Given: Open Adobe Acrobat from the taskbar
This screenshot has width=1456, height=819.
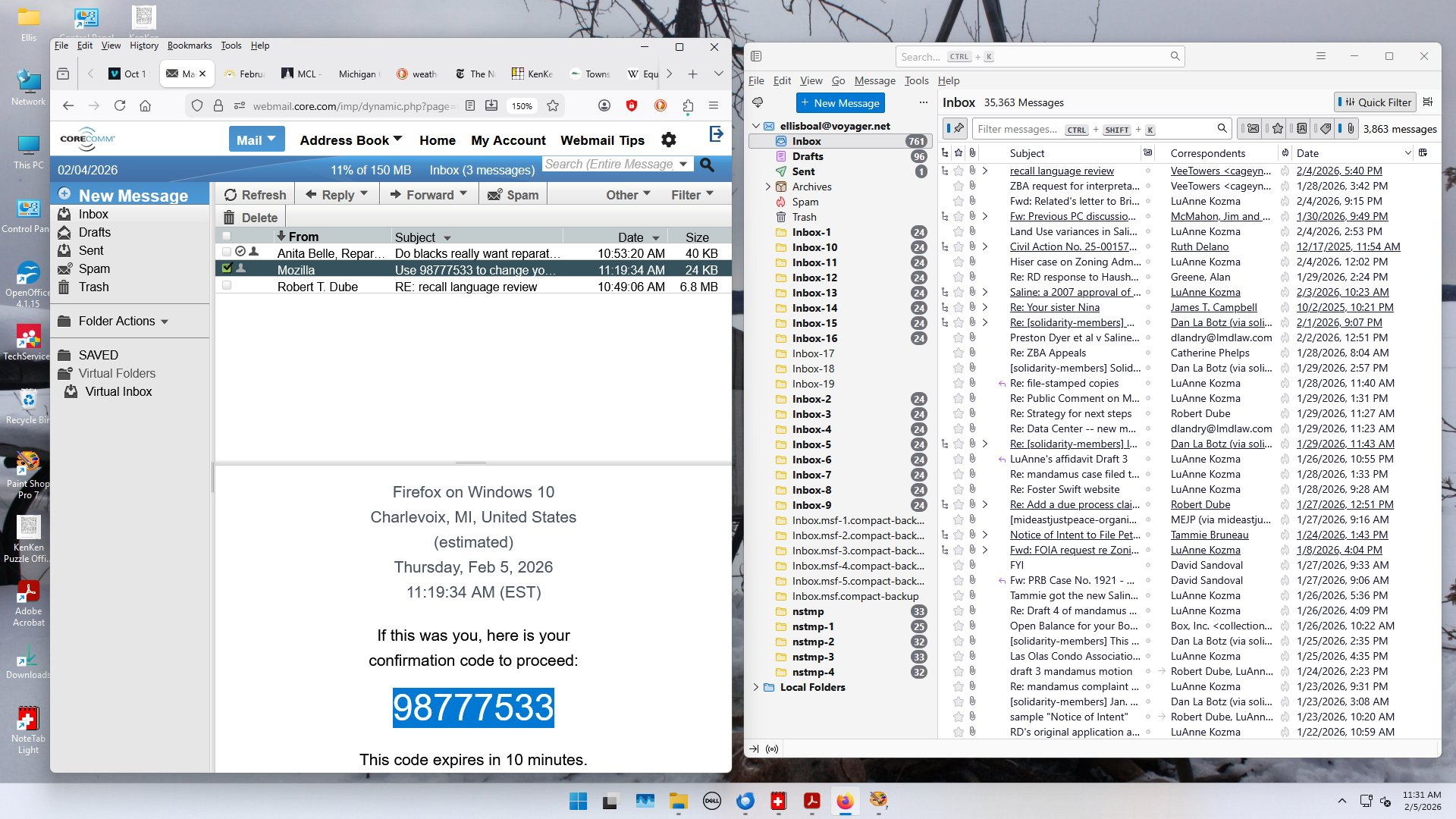Looking at the screenshot, I should coord(811,801).
